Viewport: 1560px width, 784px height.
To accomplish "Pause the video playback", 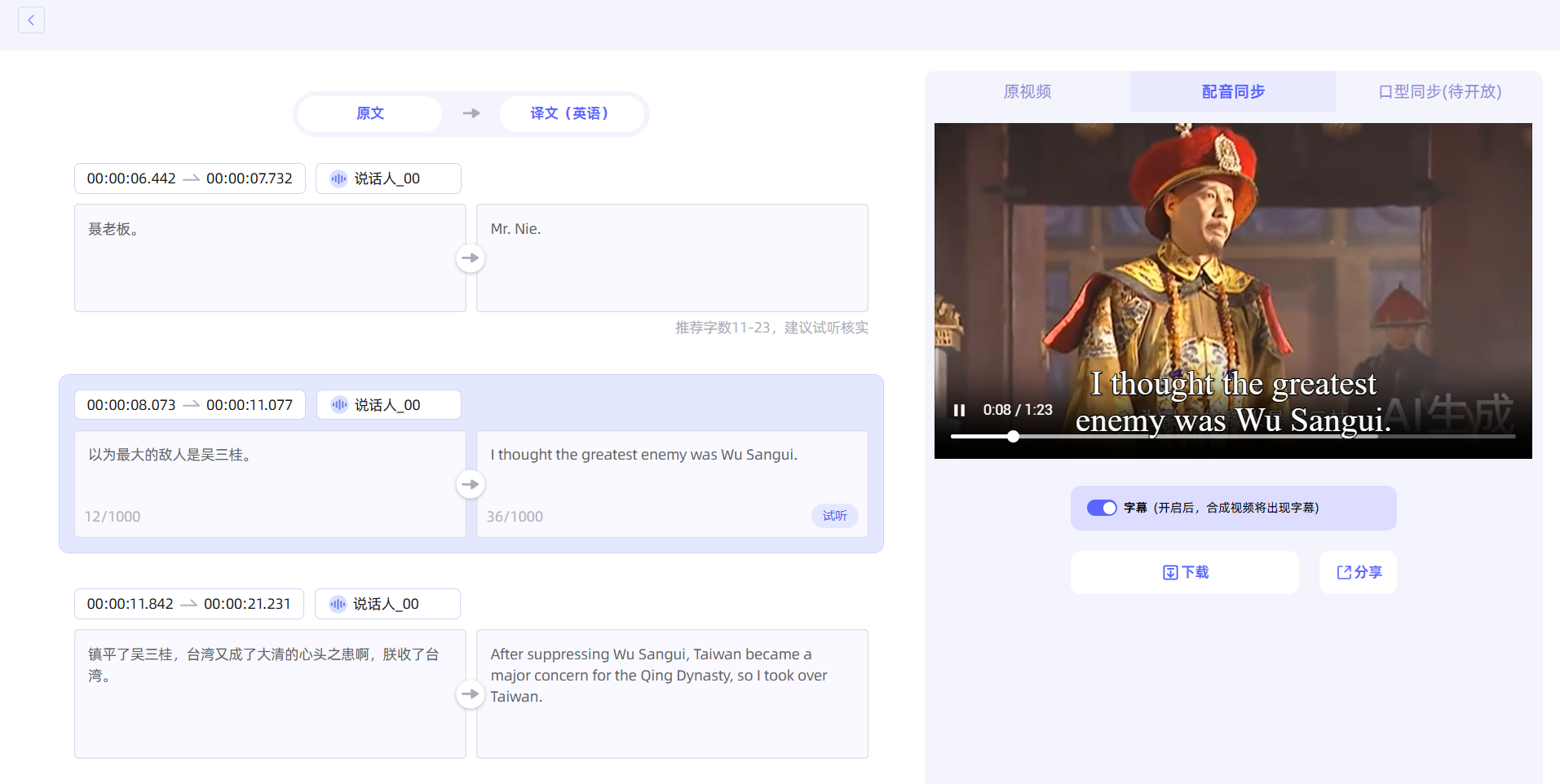I will click(960, 410).
